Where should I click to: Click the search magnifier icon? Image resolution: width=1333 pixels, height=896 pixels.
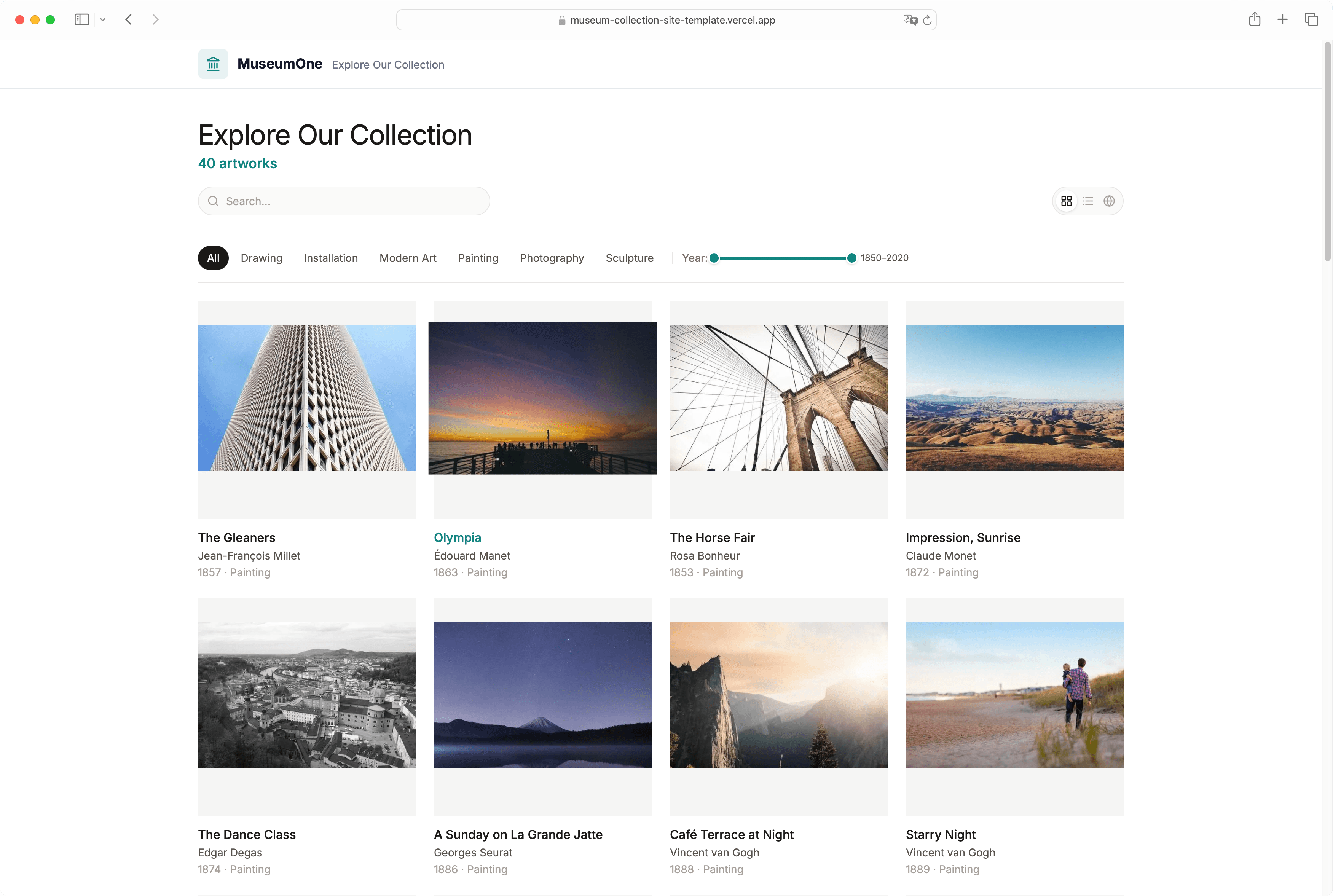tap(213, 201)
